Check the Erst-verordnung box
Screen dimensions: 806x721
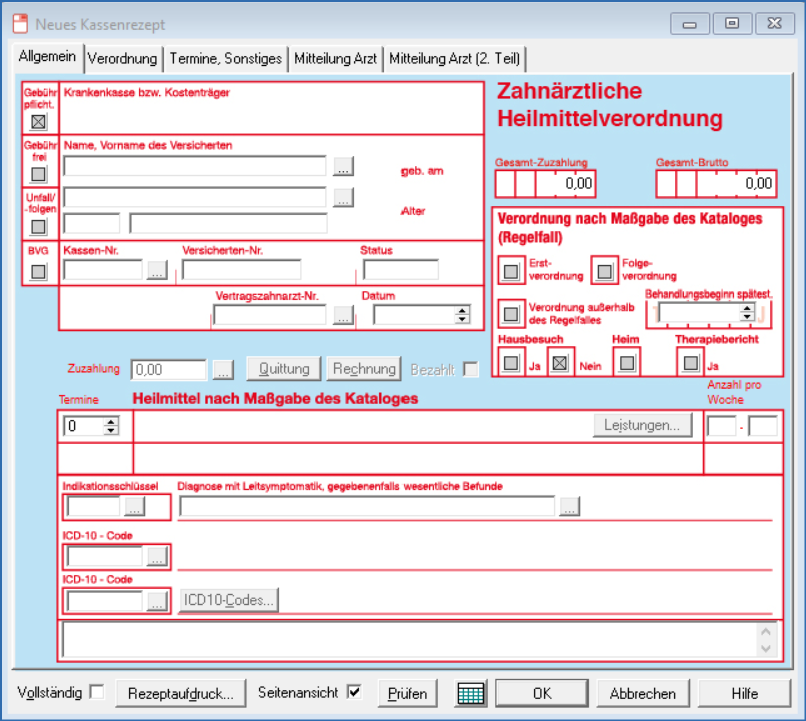pyautogui.click(x=511, y=270)
